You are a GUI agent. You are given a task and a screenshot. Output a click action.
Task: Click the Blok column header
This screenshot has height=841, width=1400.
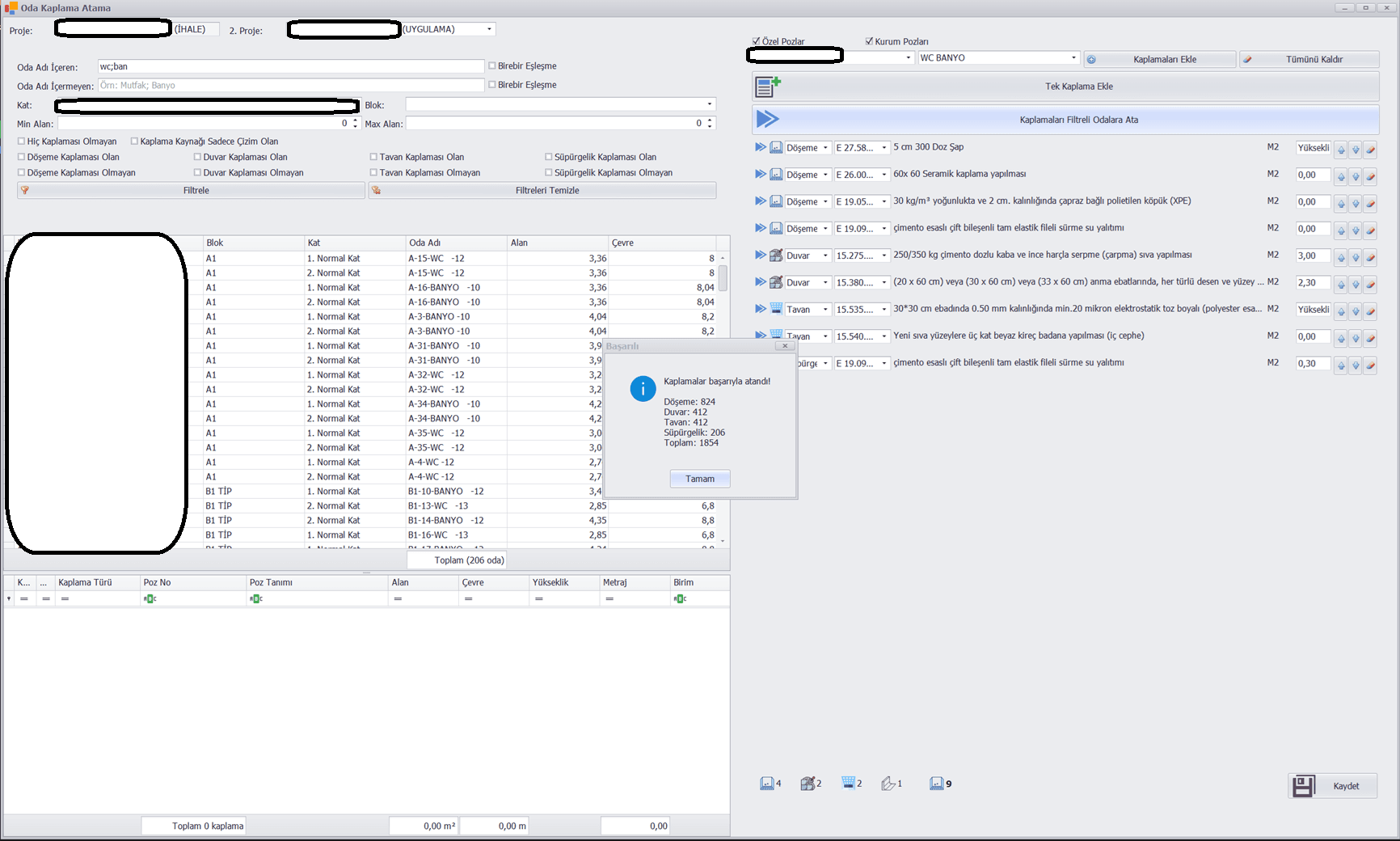coord(253,243)
